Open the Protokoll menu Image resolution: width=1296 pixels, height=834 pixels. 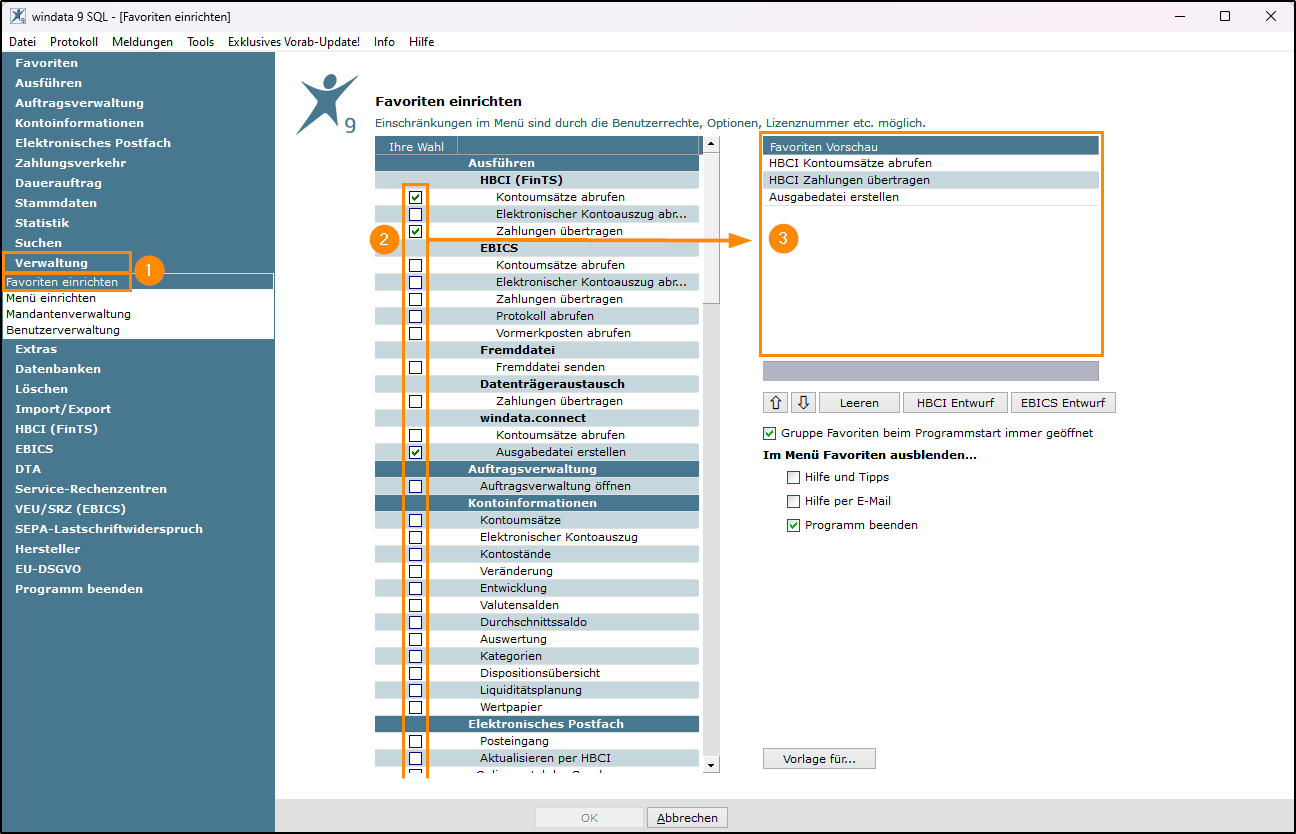(74, 42)
